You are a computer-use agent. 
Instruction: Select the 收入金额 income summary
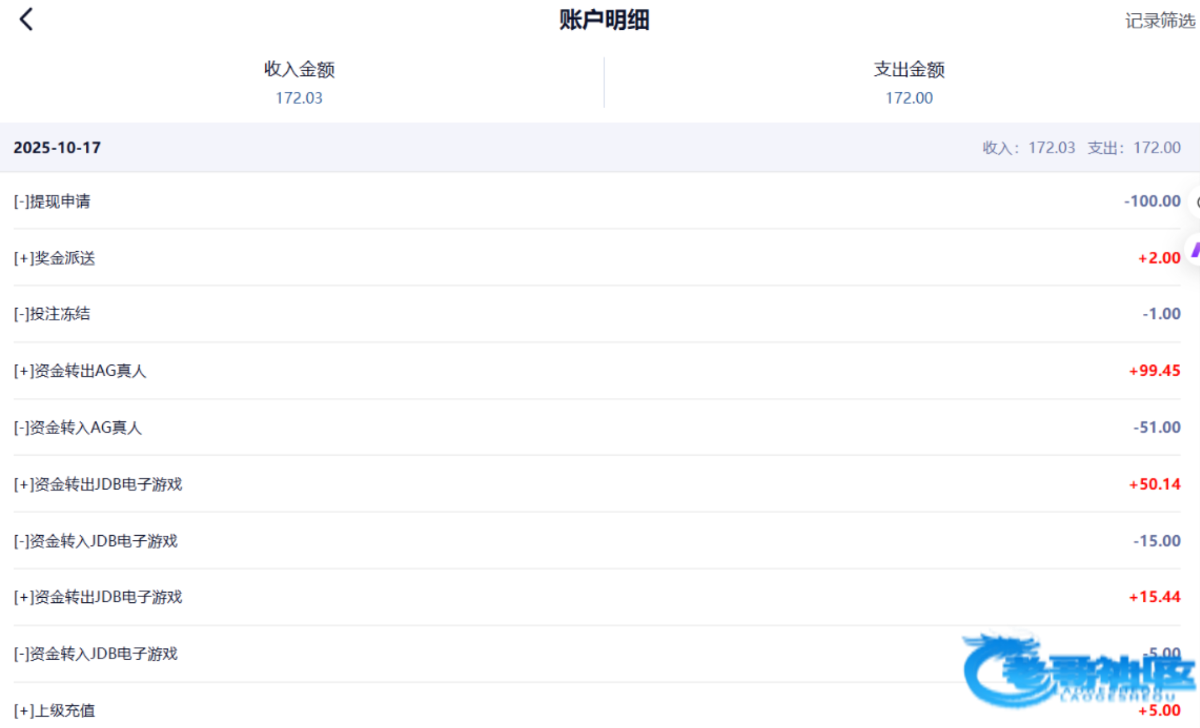pos(299,82)
